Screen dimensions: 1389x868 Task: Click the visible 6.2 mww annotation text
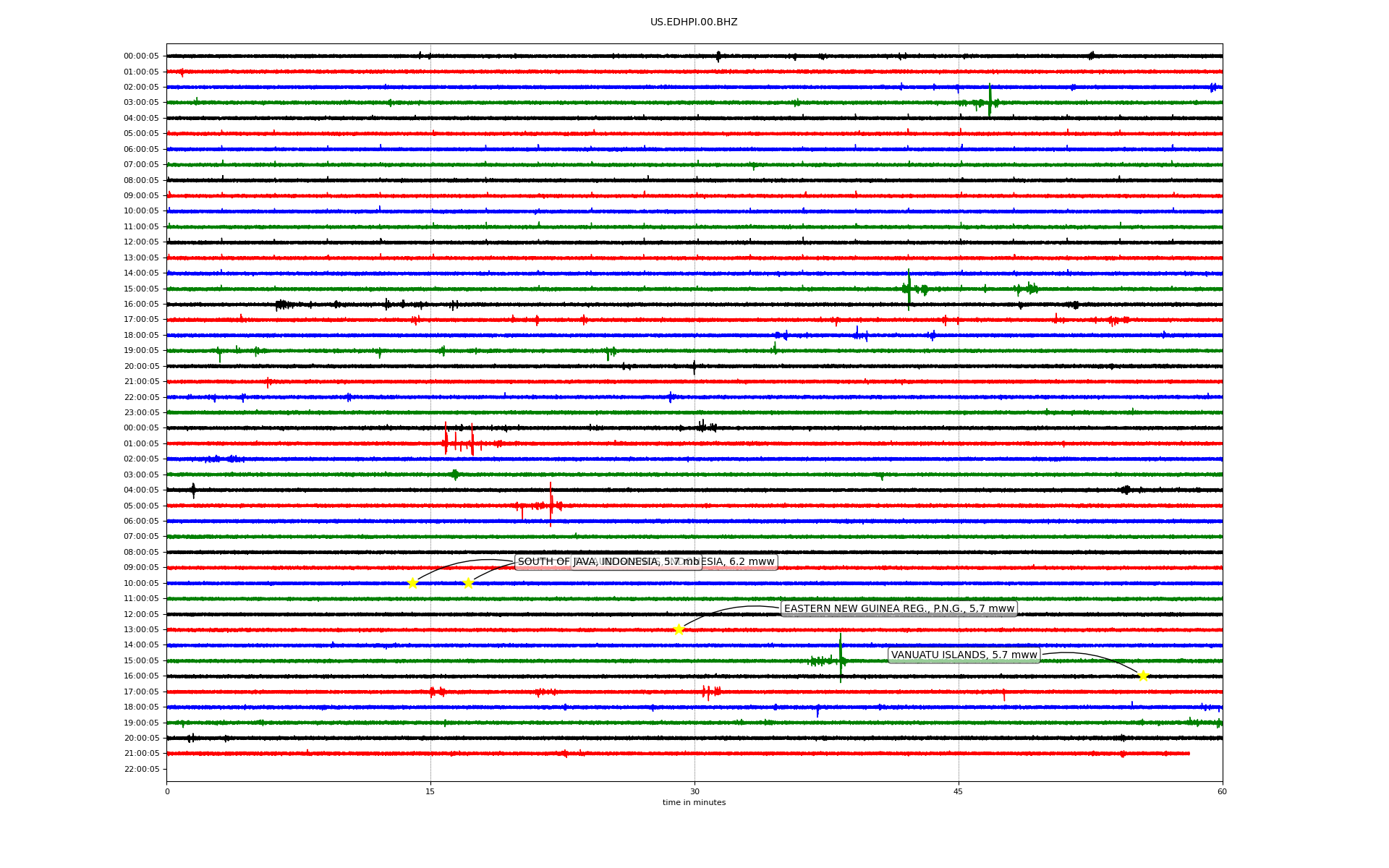pos(752,562)
